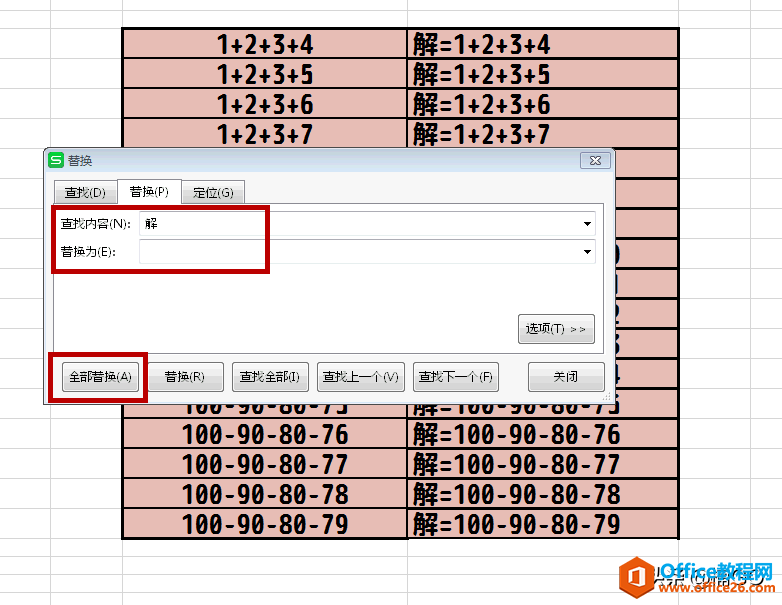Viewport: 782px width, 605px height.
Task: Click the 查找下一个(F) button
Action: tap(456, 377)
